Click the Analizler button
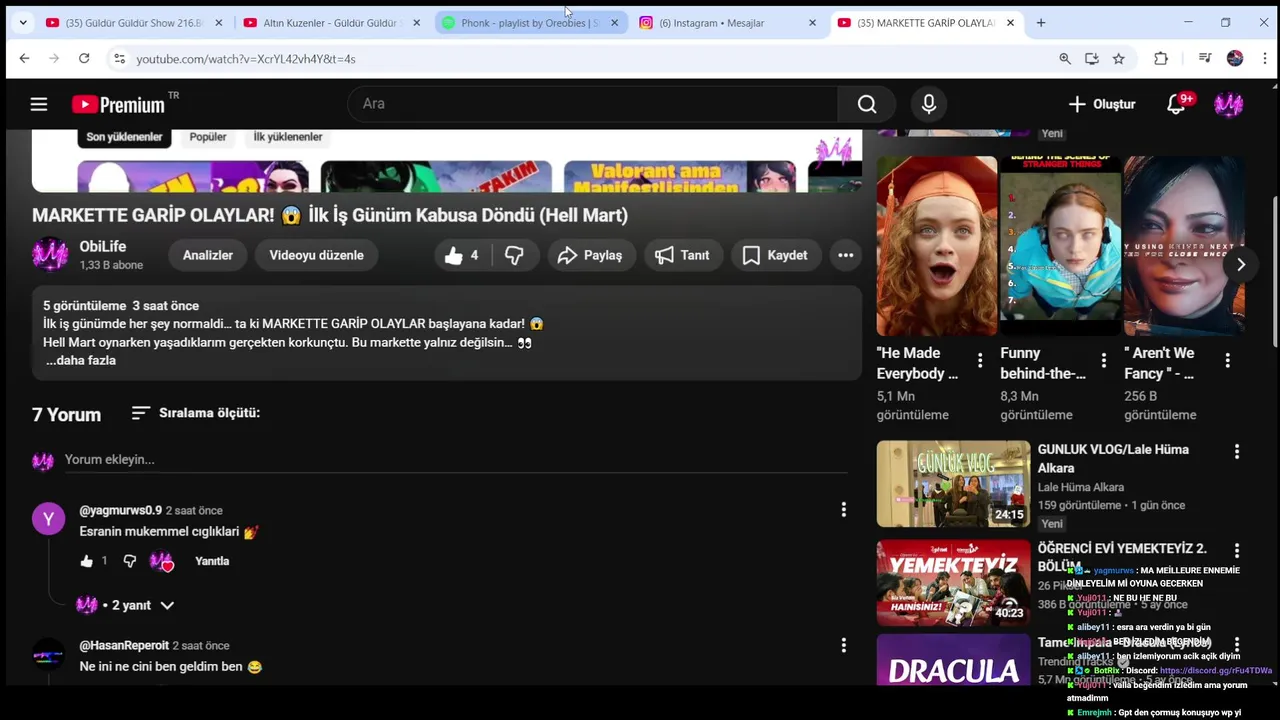This screenshot has width=1280, height=720. point(208,255)
